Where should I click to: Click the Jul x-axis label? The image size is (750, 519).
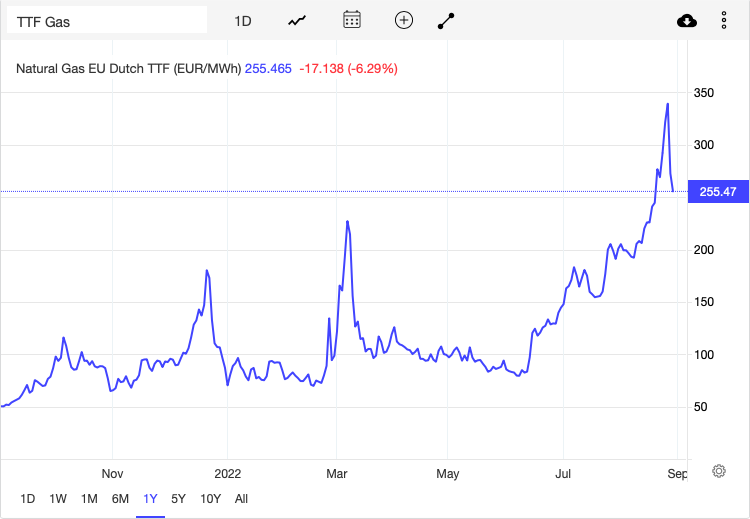point(563,474)
